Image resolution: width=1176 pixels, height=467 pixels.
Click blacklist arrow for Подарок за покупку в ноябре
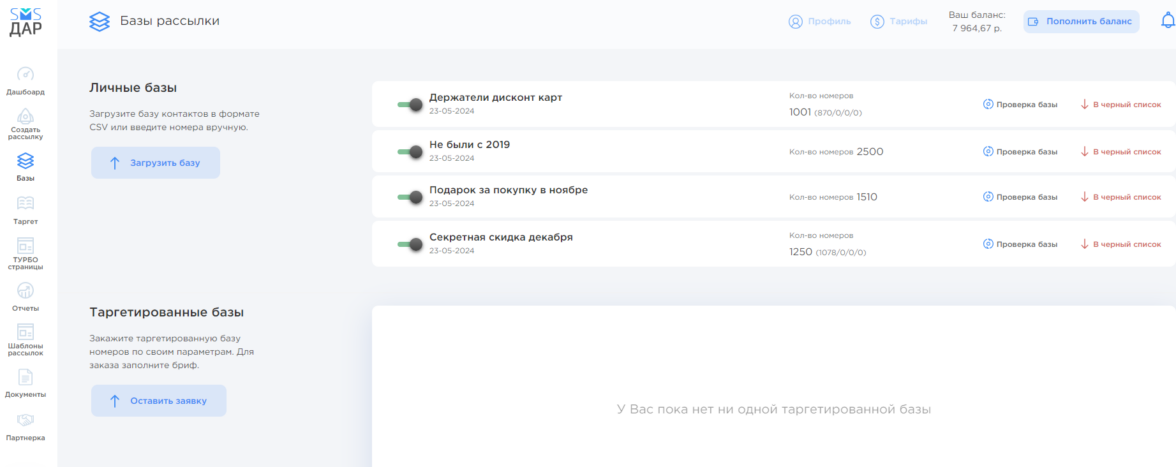point(1084,196)
